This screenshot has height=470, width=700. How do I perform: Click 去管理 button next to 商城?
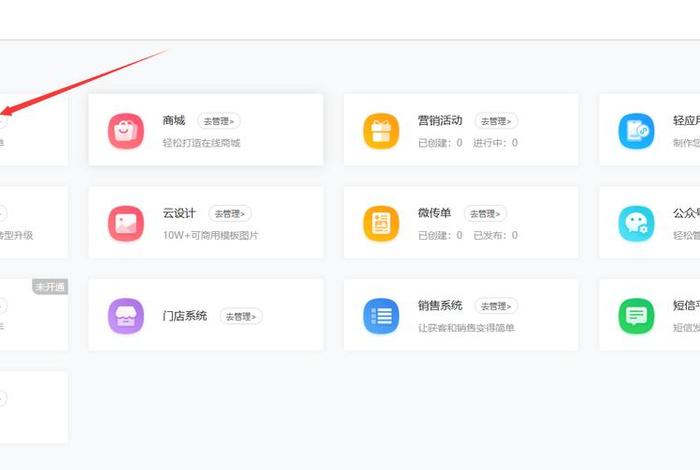pyautogui.click(x=219, y=121)
